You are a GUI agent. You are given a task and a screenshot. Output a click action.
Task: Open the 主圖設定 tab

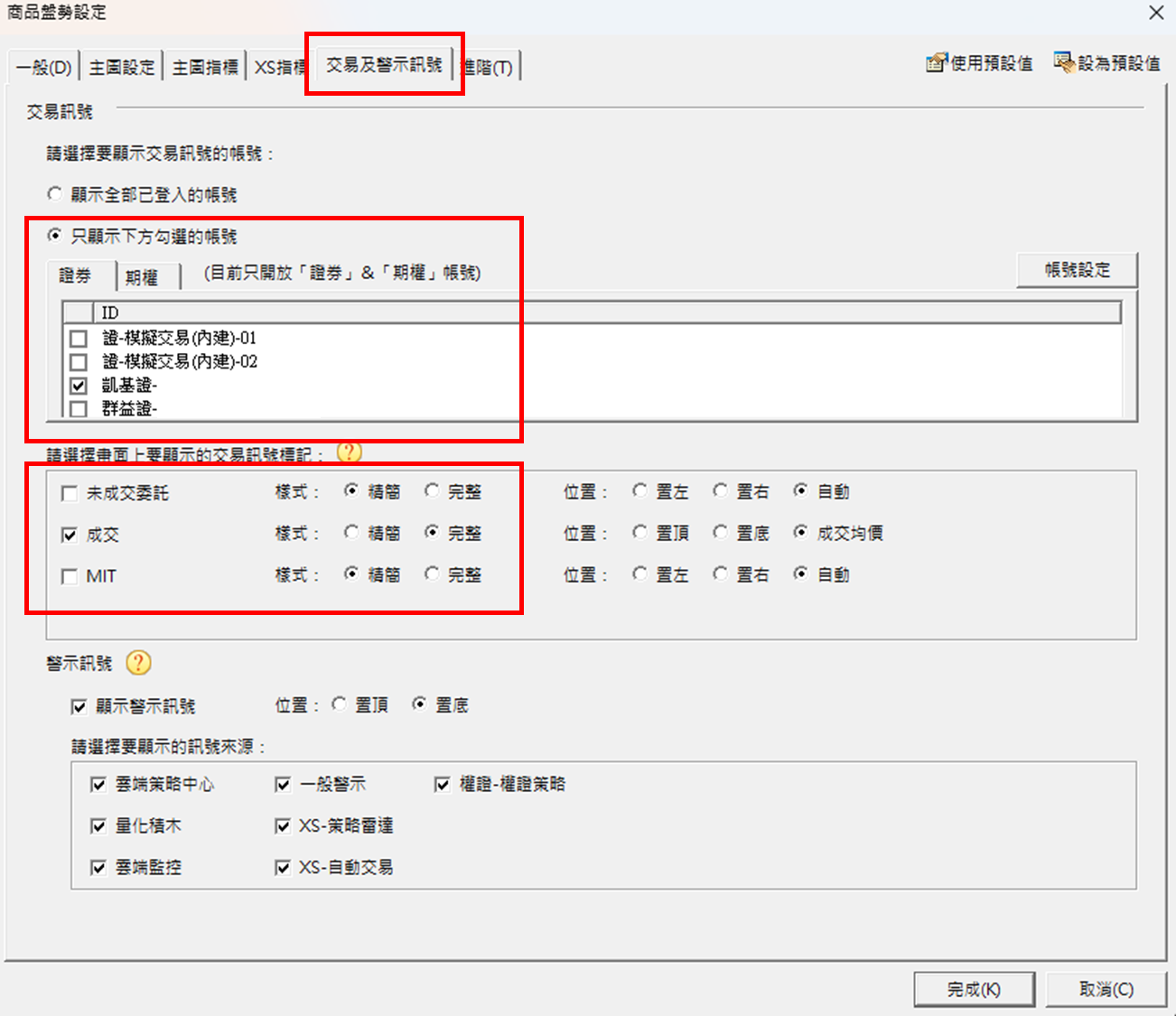122,68
